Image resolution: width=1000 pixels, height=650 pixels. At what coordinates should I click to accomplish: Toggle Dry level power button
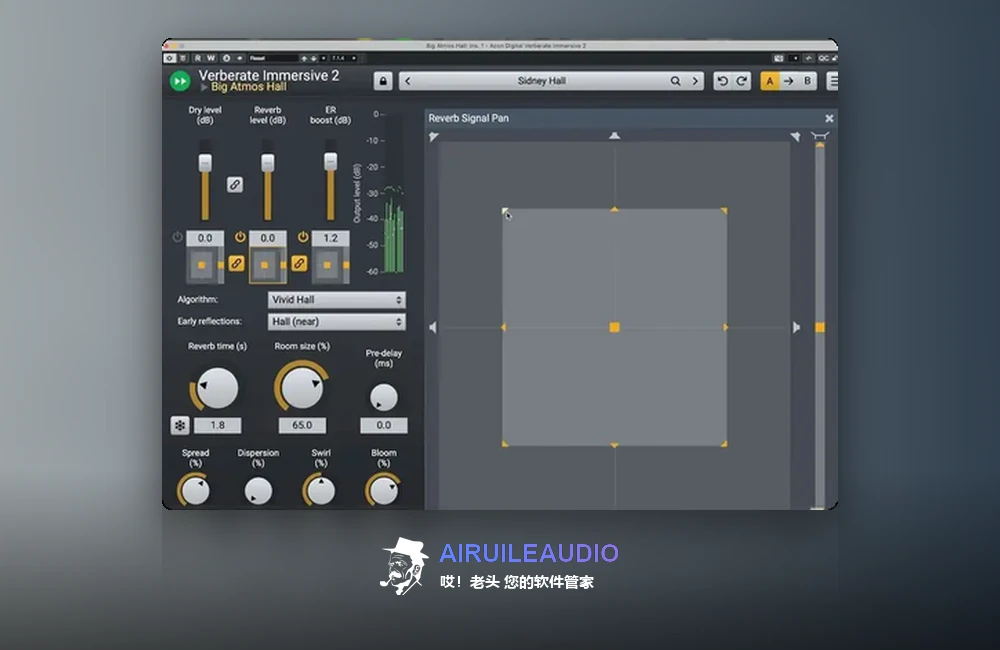pos(177,237)
